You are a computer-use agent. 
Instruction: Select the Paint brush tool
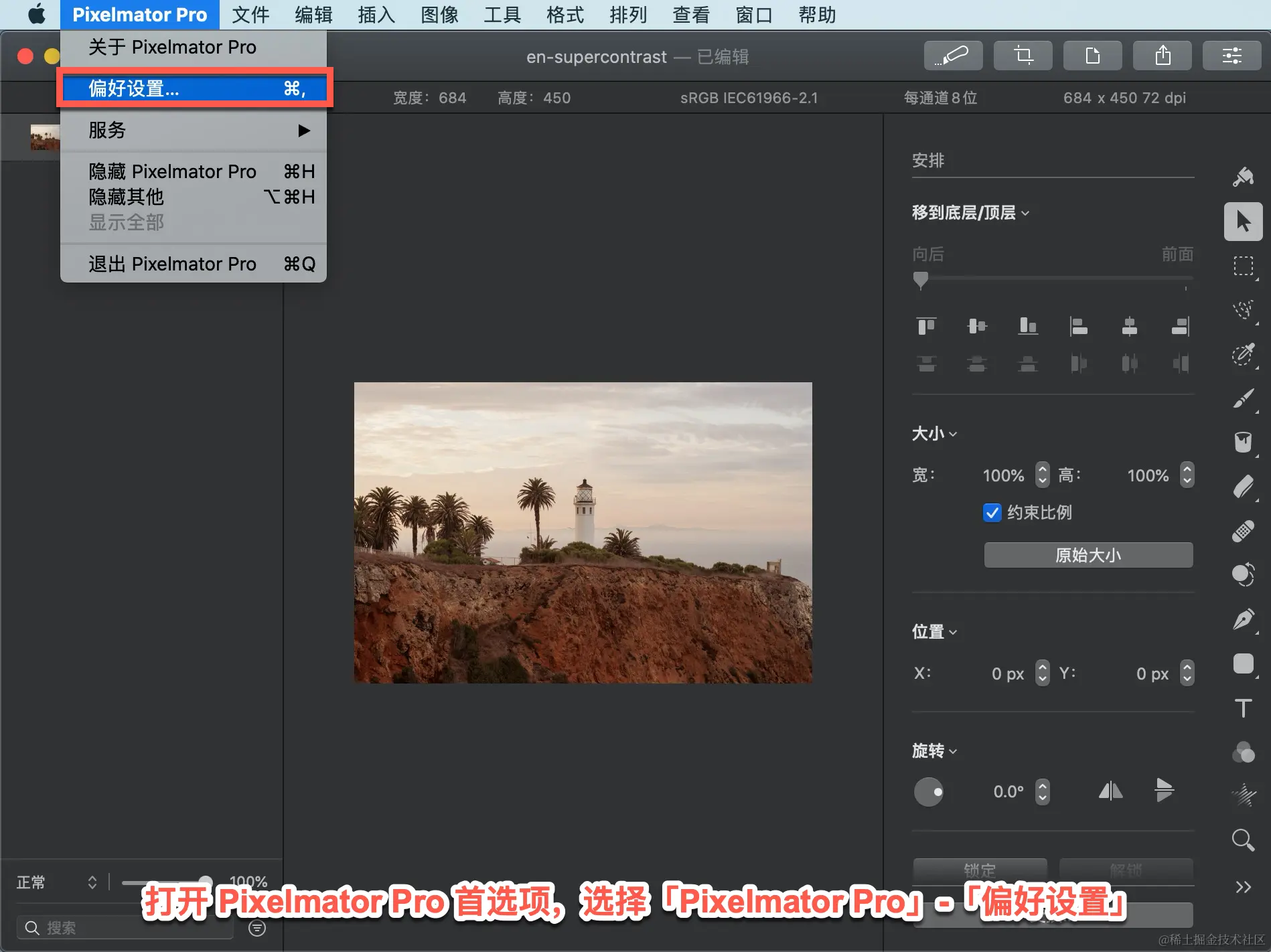pos(1244,398)
